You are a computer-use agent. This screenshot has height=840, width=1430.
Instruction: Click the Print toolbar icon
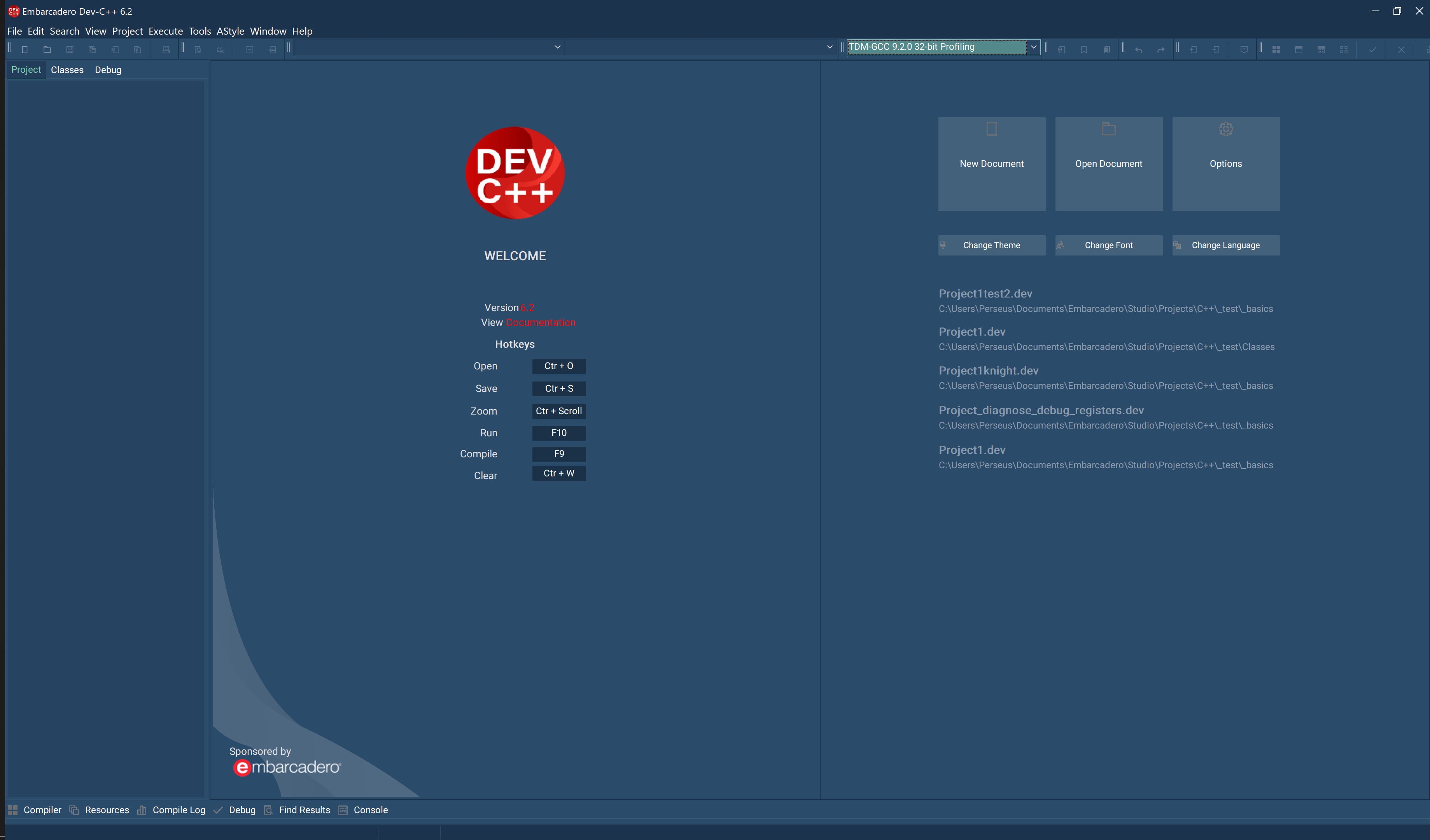[166, 49]
